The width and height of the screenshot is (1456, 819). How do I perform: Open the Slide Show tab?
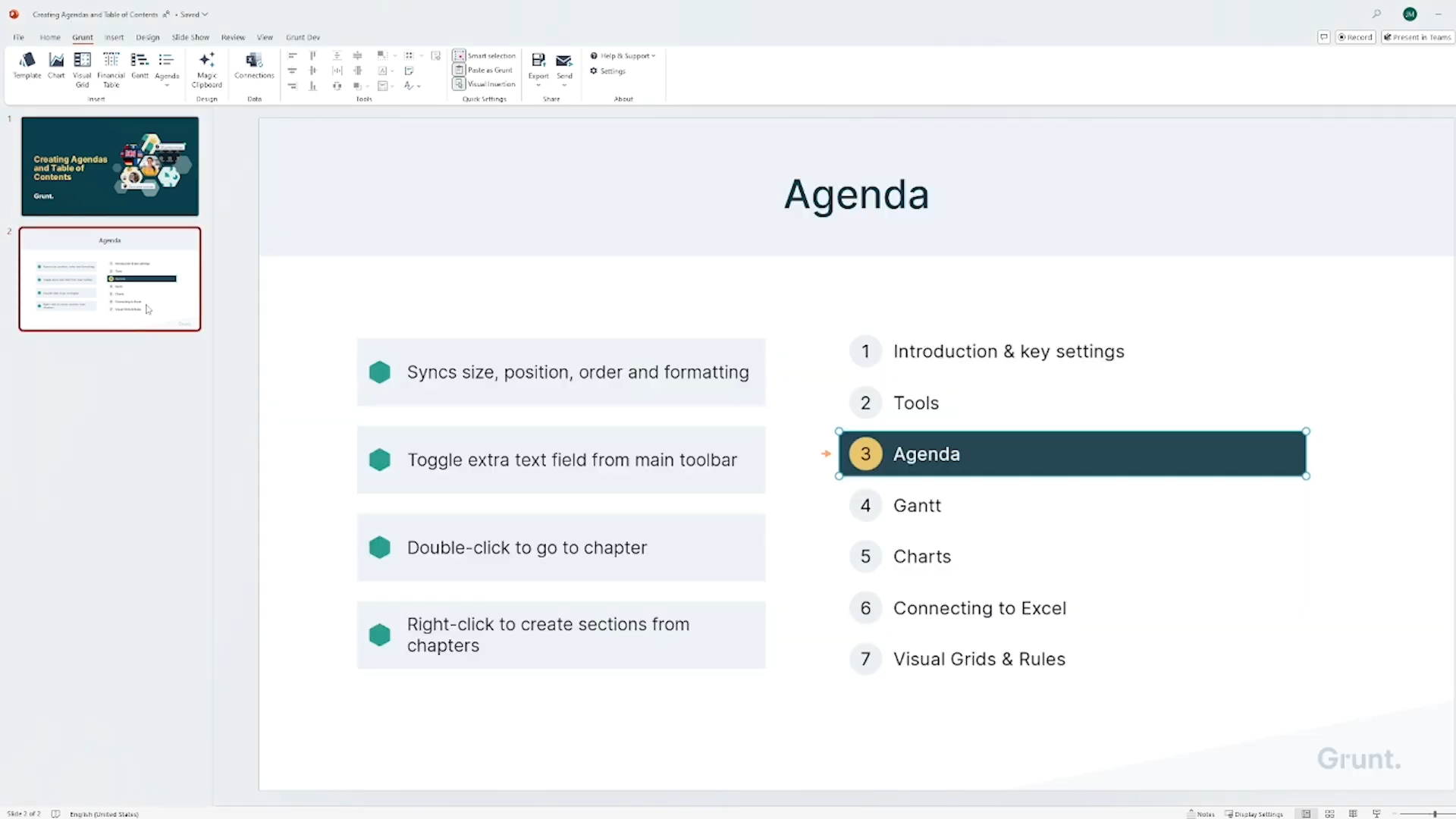click(190, 37)
